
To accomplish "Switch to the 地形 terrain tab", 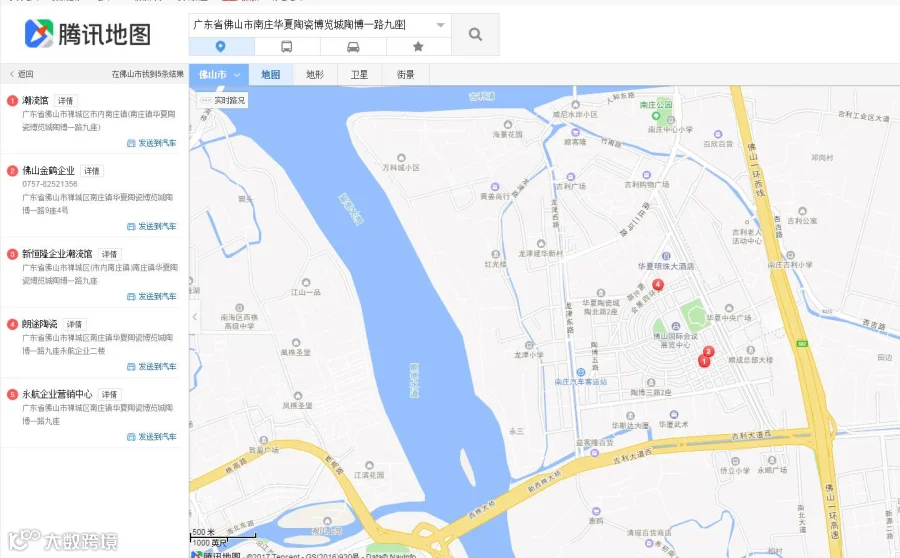I will click(315, 75).
